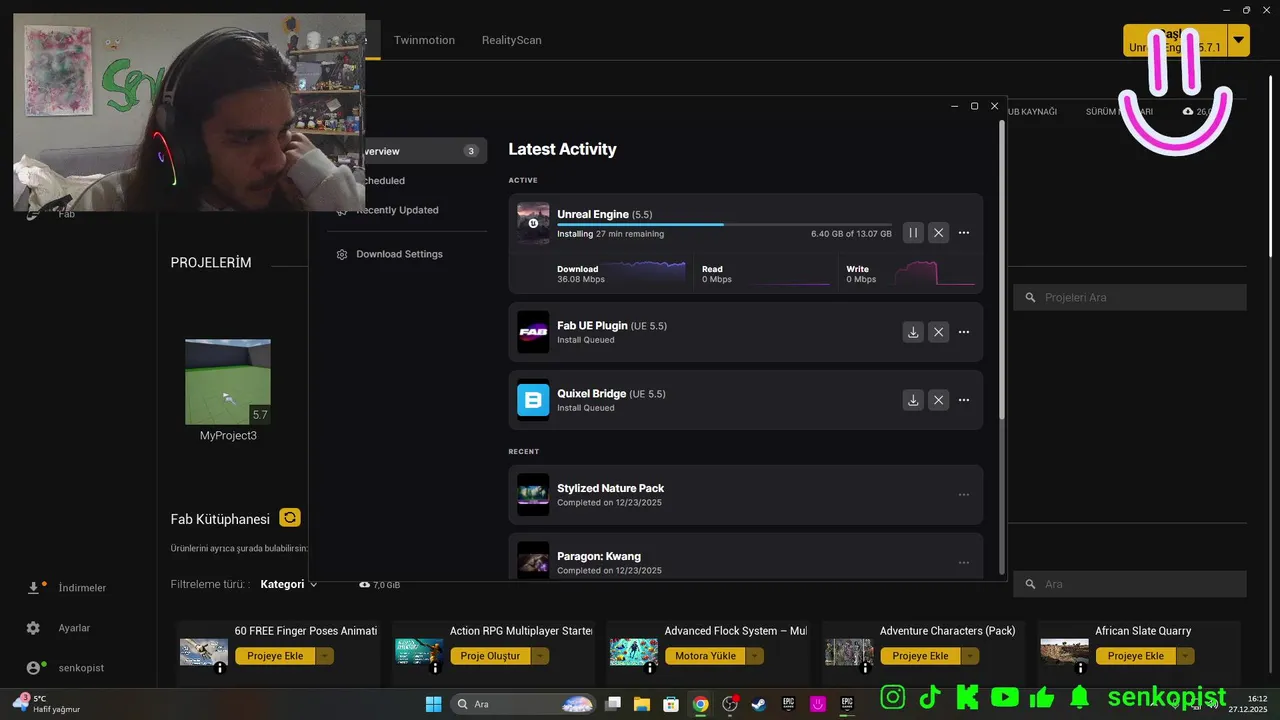Open the Windows Start menu
The image size is (1280, 720).
[x=433, y=704]
